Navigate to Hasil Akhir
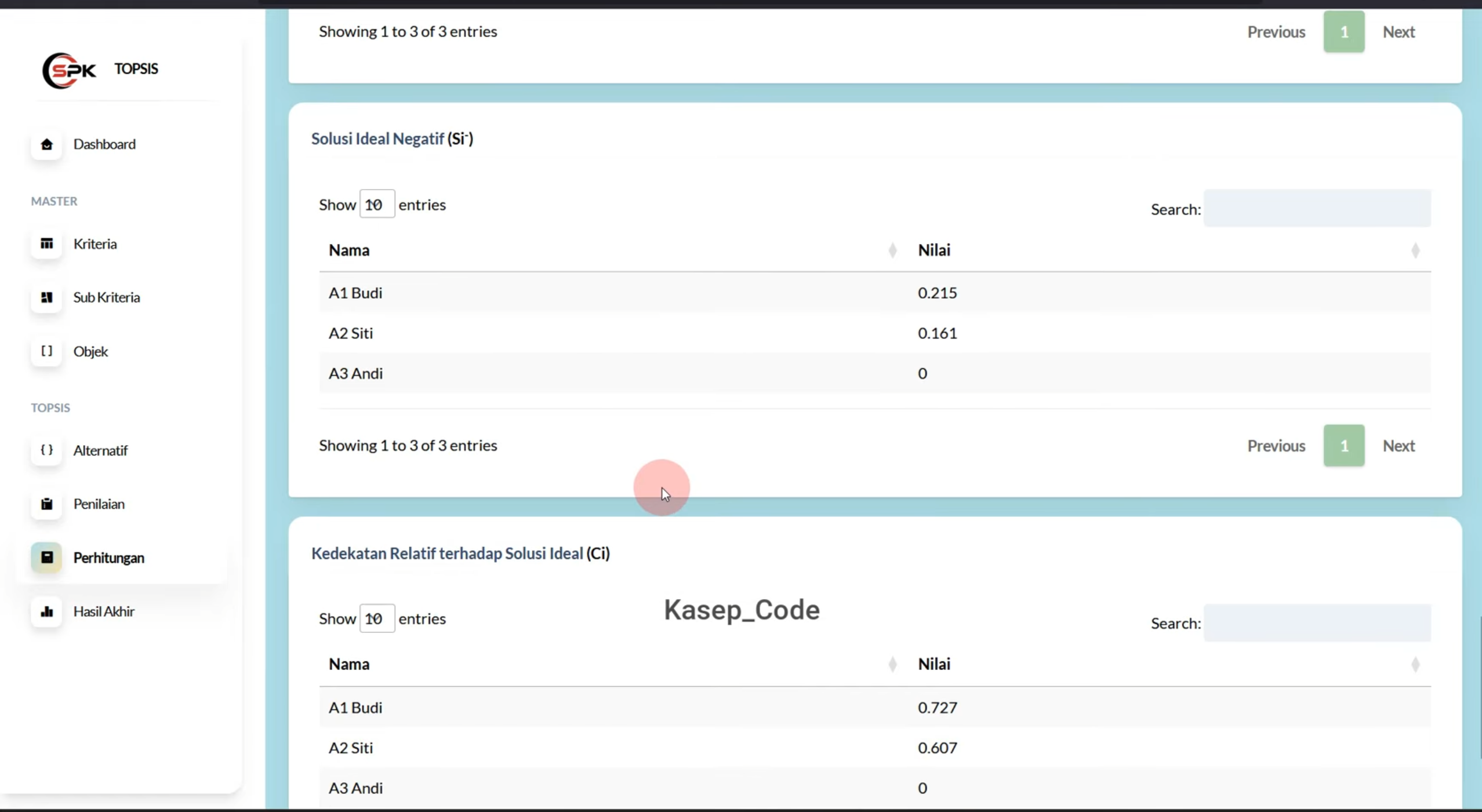 coord(104,611)
